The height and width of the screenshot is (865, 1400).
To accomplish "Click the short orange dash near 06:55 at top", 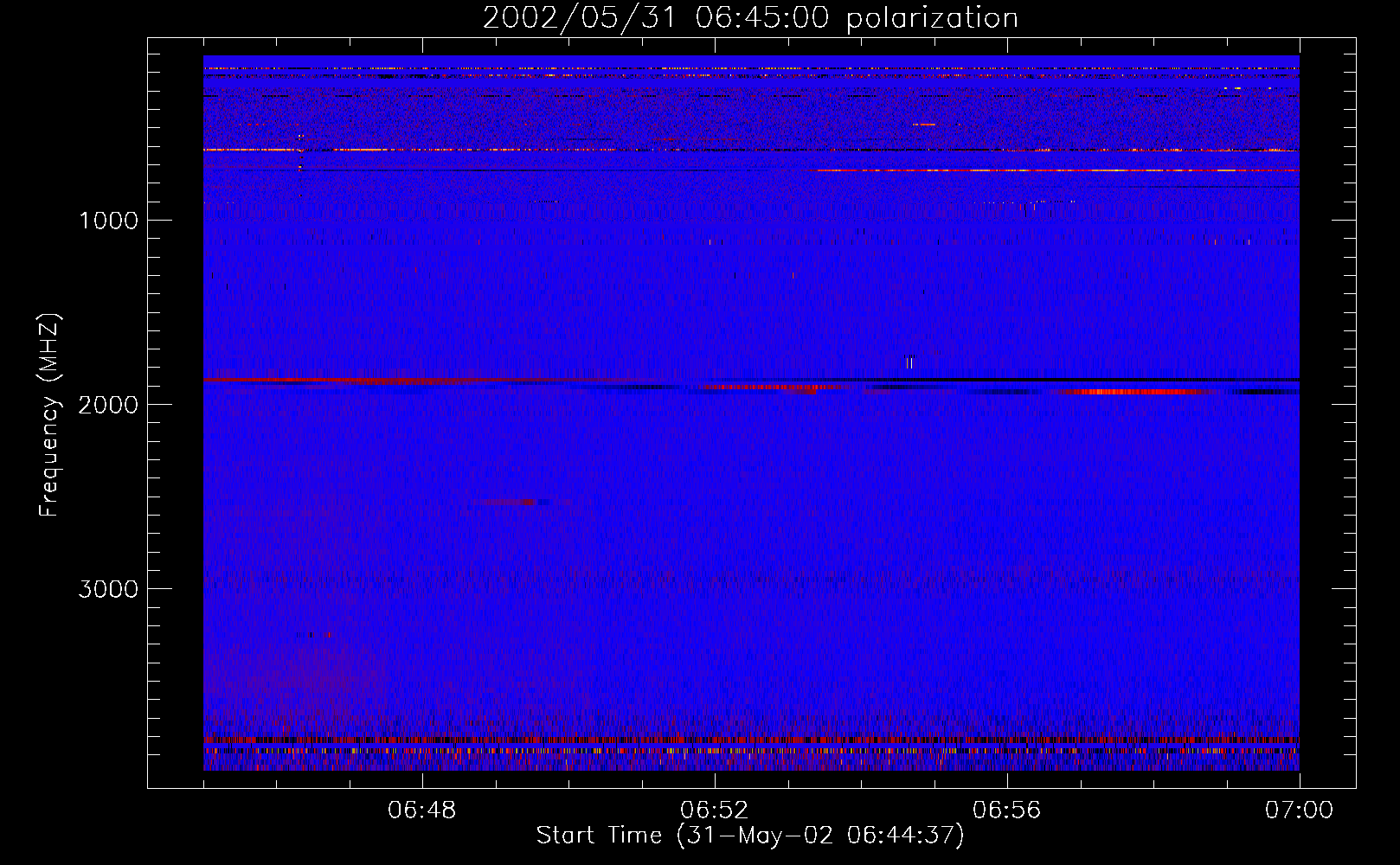I will pyautogui.click(x=924, y=125).
